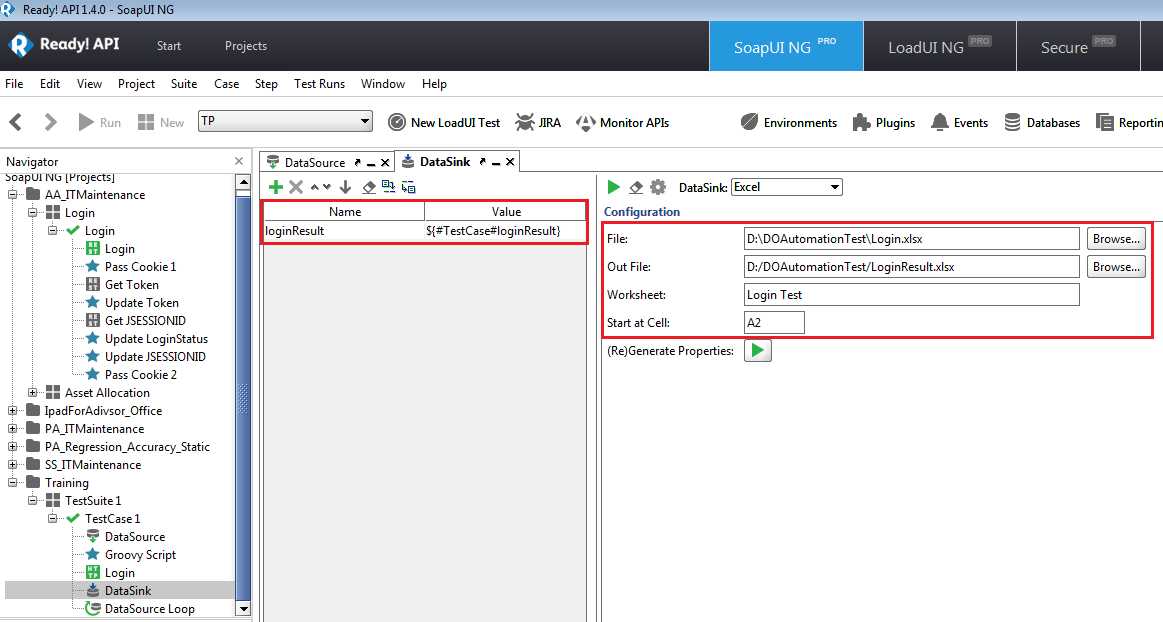Collapse the TestSuite 1 node
Viewport: 1163px width, 622px height.
[x=33, y=500]
